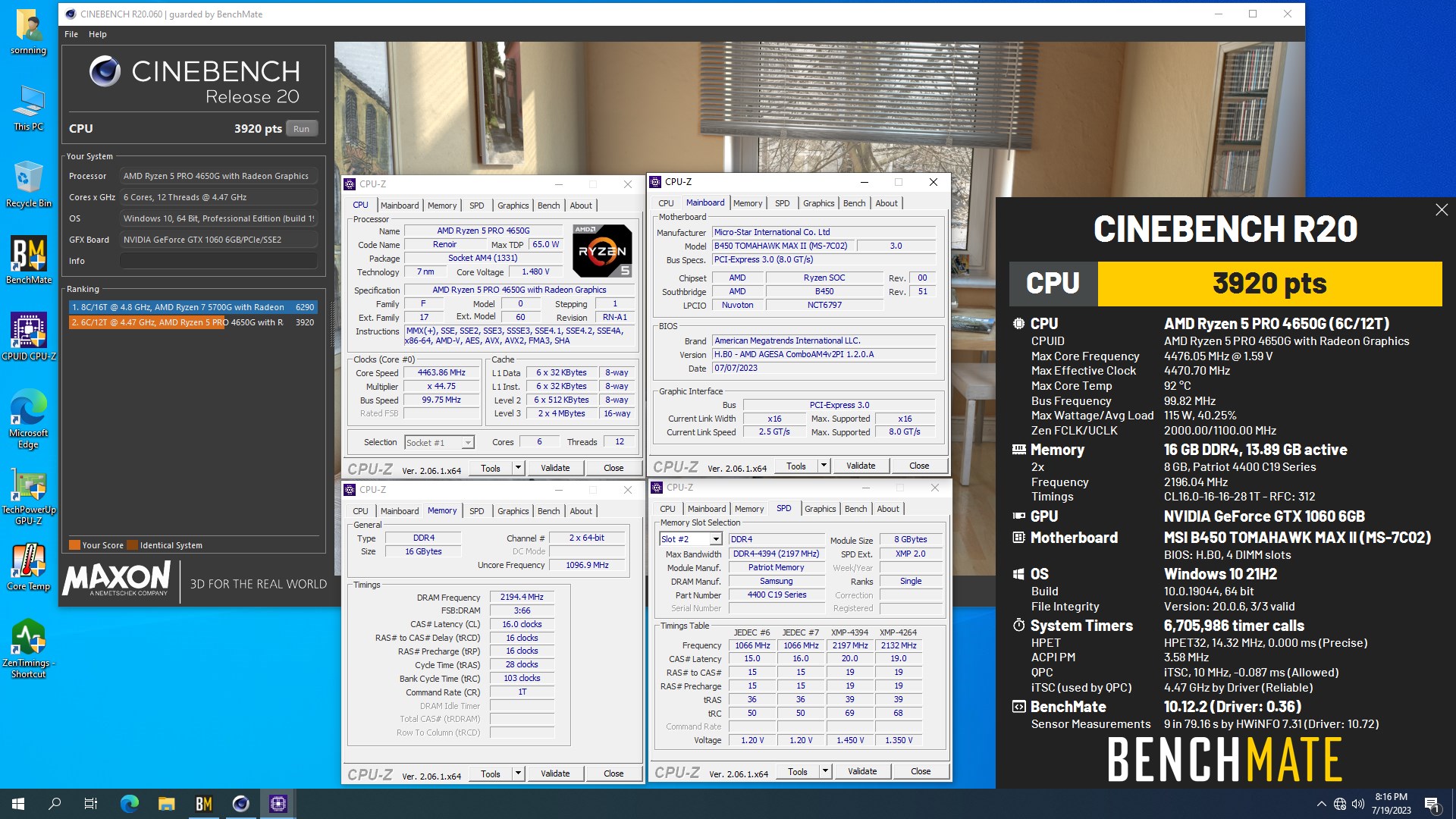
Task: Click the 3920 pts yellow score banner
Action: point(1269,284)
